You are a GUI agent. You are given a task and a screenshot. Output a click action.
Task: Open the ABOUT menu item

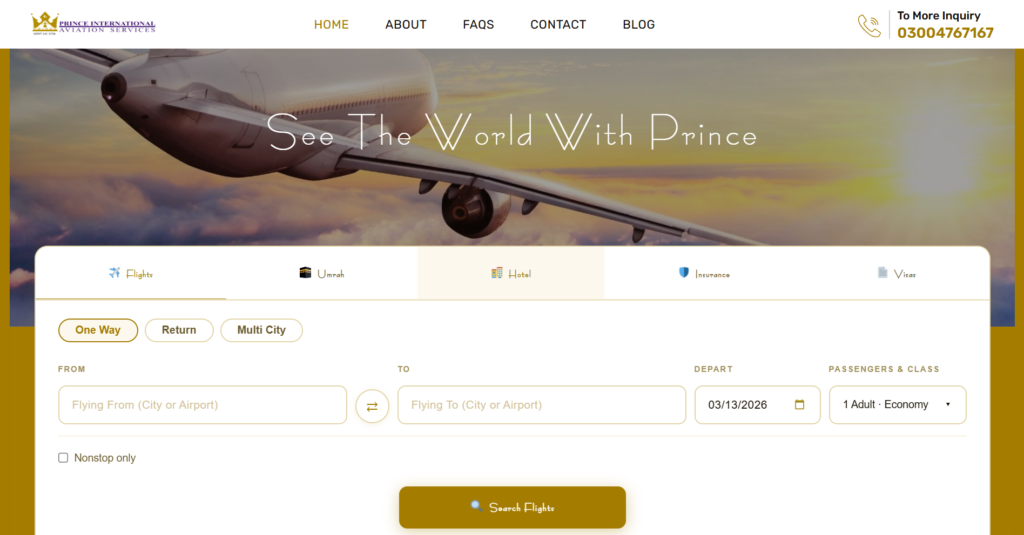point(406,25)
